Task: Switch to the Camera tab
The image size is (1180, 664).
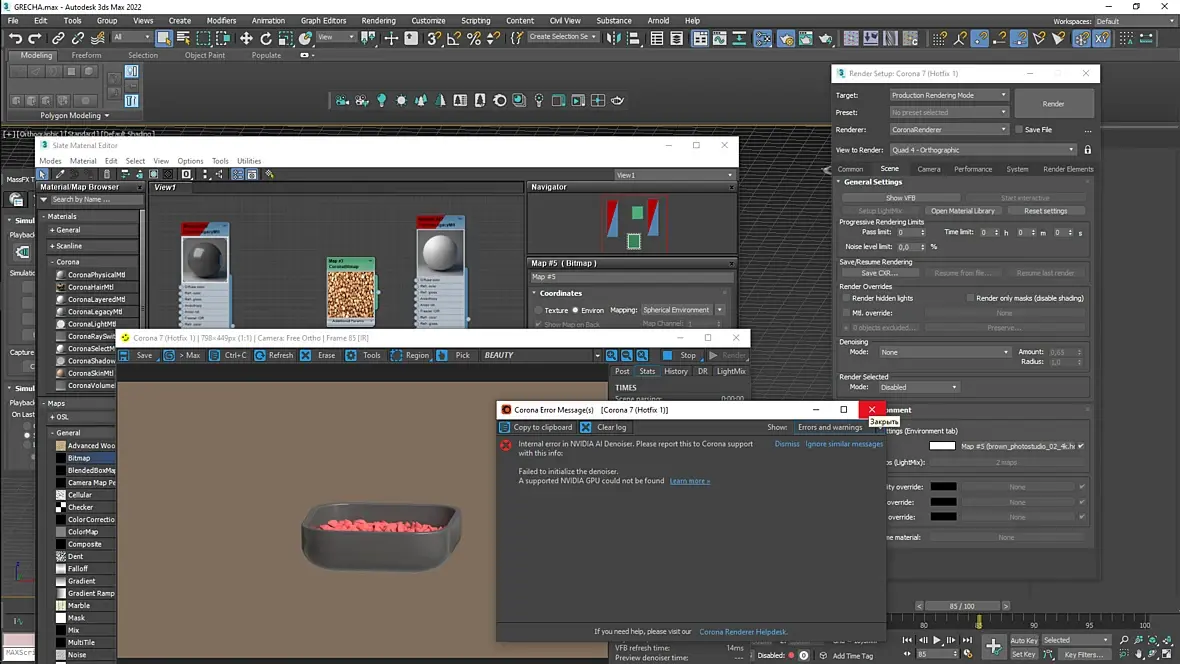Action: pos(928,169)
